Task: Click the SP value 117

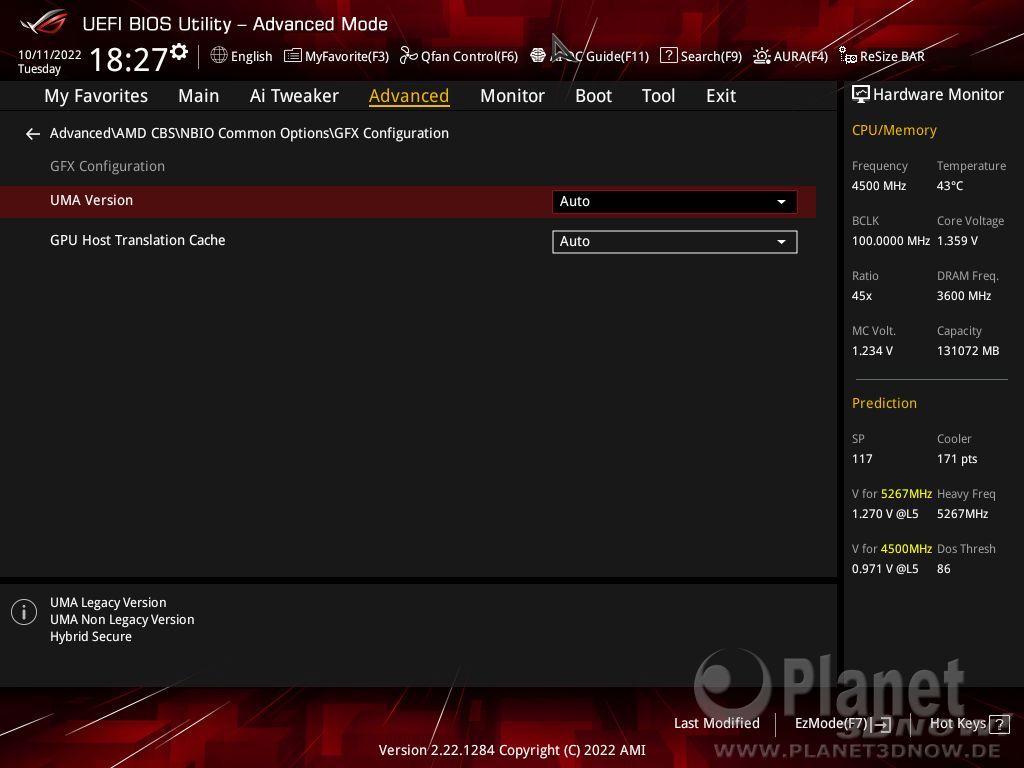Action: (861, 459)
